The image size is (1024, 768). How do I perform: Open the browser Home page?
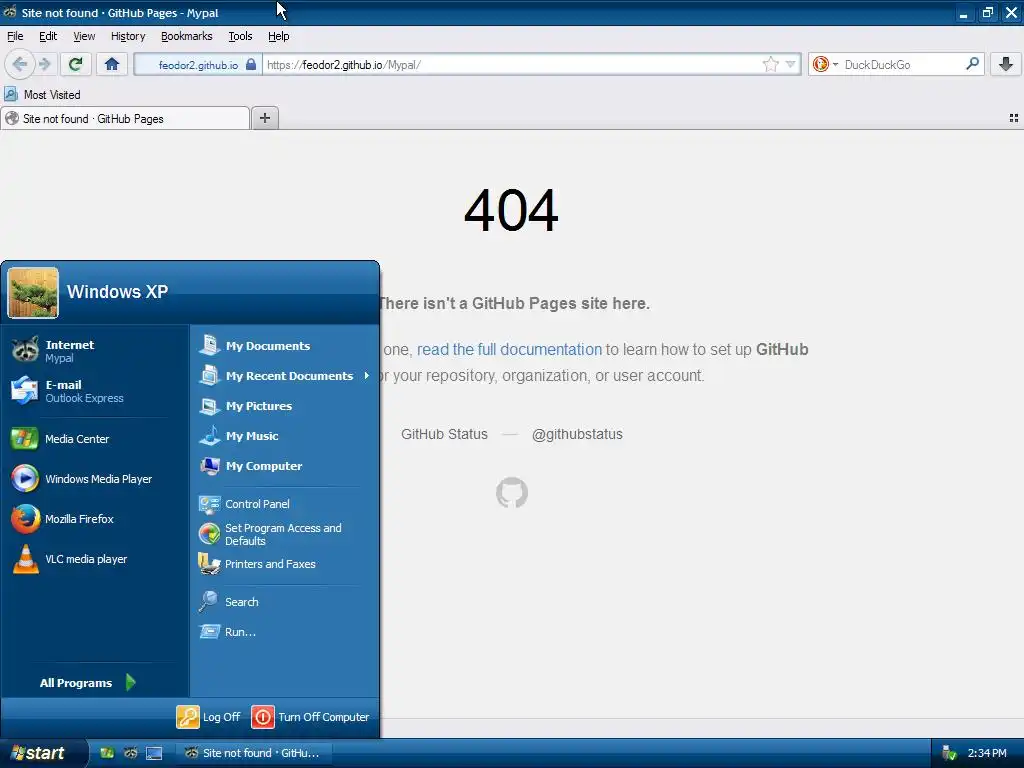point(112,64)
